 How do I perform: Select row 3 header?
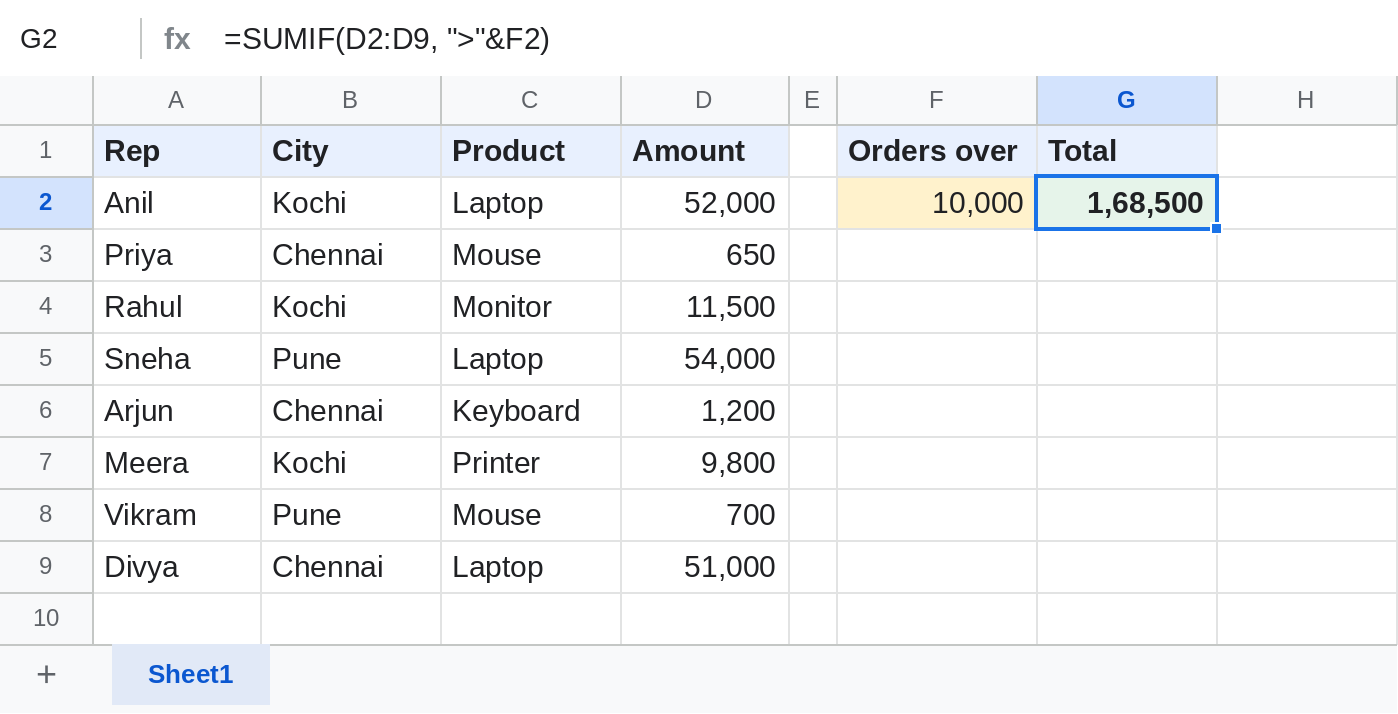[x=46, y=255]
